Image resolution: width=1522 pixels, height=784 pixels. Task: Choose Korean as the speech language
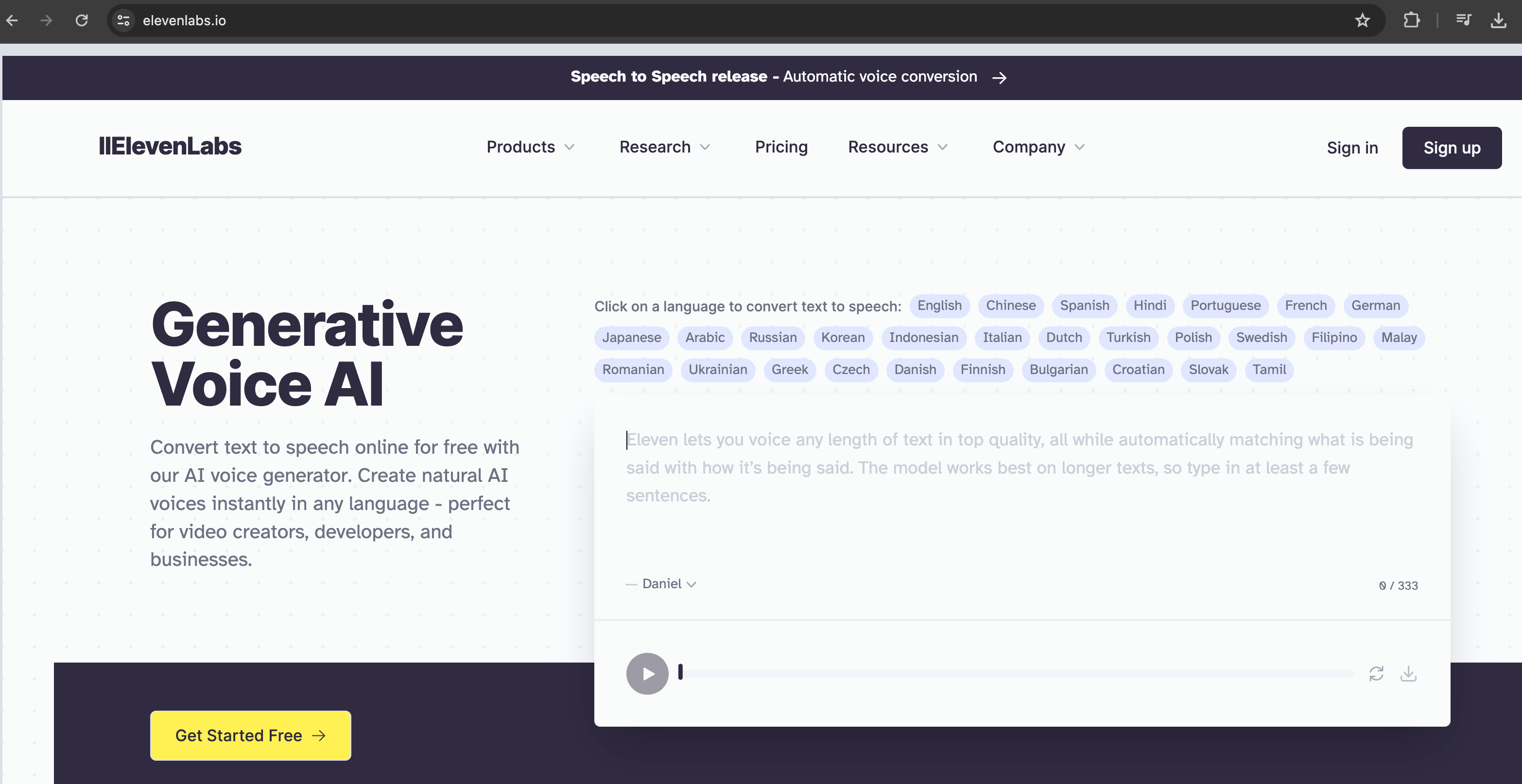pyautogui.click(x=843, y=337)
